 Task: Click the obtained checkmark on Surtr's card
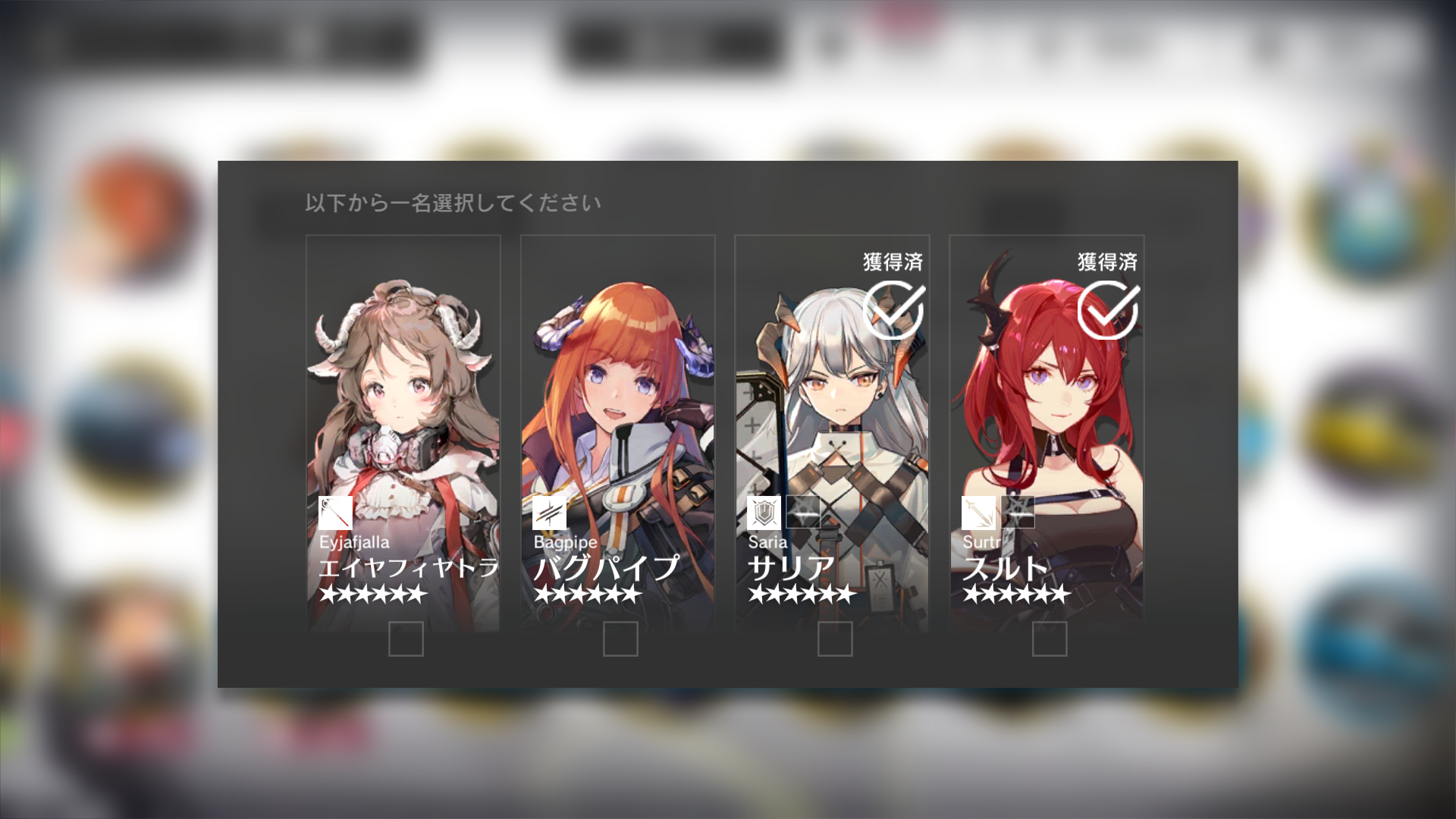1108,310
